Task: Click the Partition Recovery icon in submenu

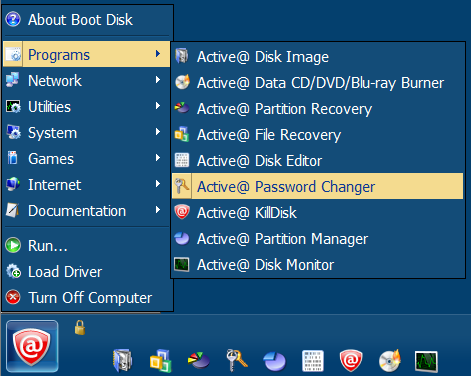Action: pyautogui.click(x=182, y=108)
